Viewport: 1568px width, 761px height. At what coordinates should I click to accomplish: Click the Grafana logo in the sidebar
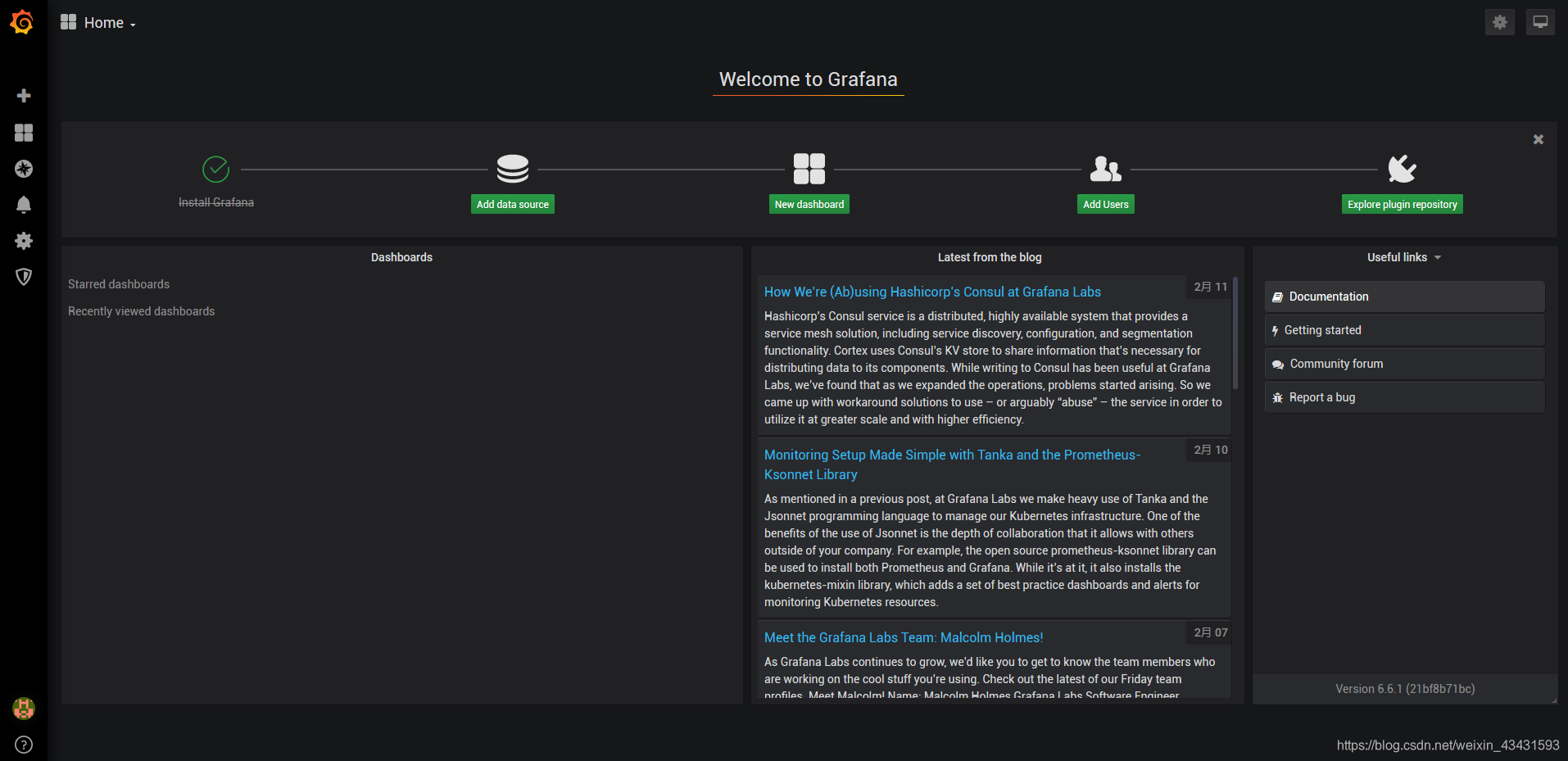(x=22, y=22)
